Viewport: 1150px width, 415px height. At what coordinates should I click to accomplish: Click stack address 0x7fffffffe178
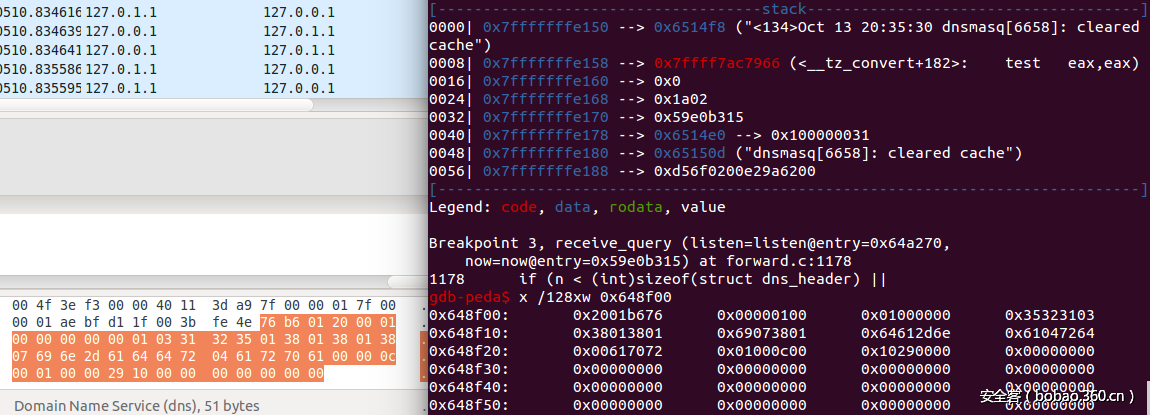pos(546,135)
